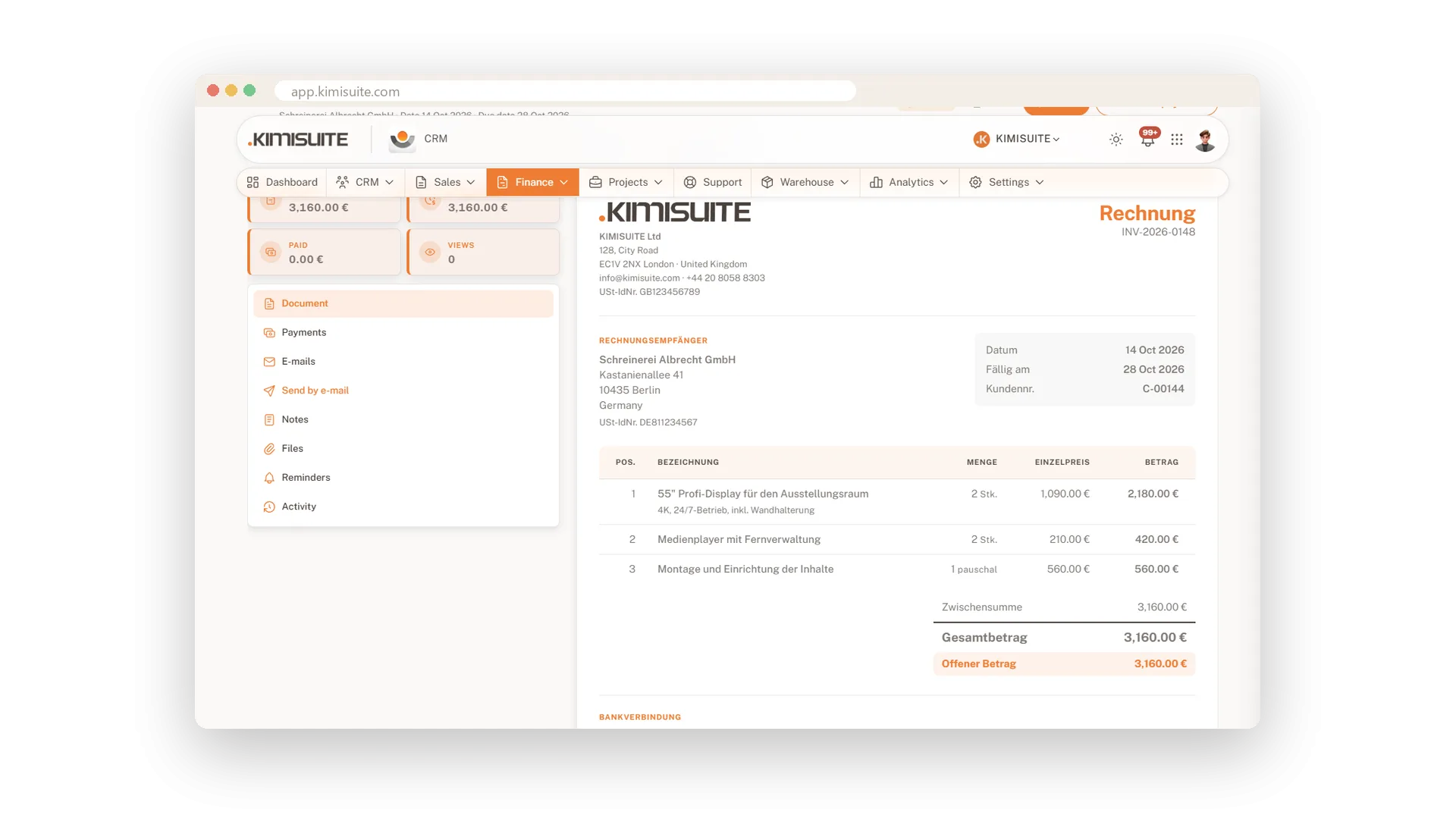Viewport: 1456px width, 819px height.
Task: Click the browser address bar
Action: coord(566,91)
